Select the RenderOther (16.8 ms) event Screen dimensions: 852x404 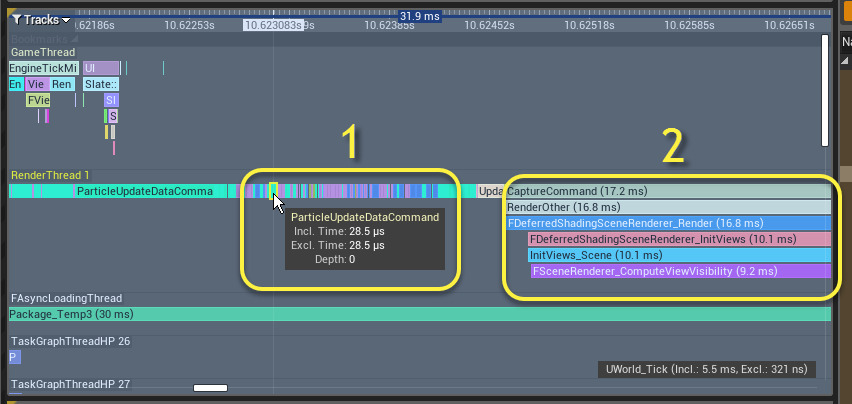click(x=668, y=207)
